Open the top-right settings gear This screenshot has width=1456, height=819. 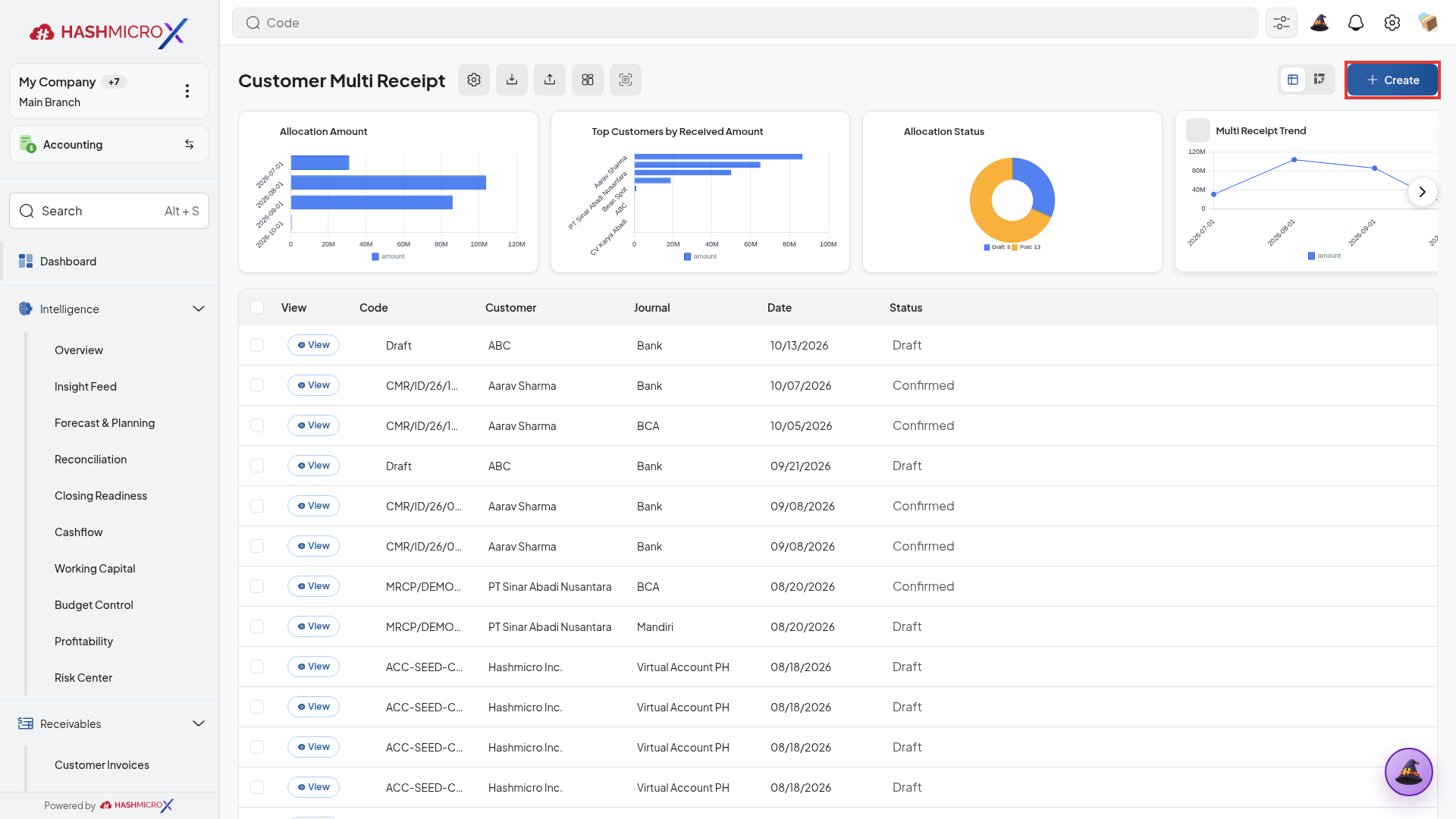pyautogui.click(x=1392, y=23)
